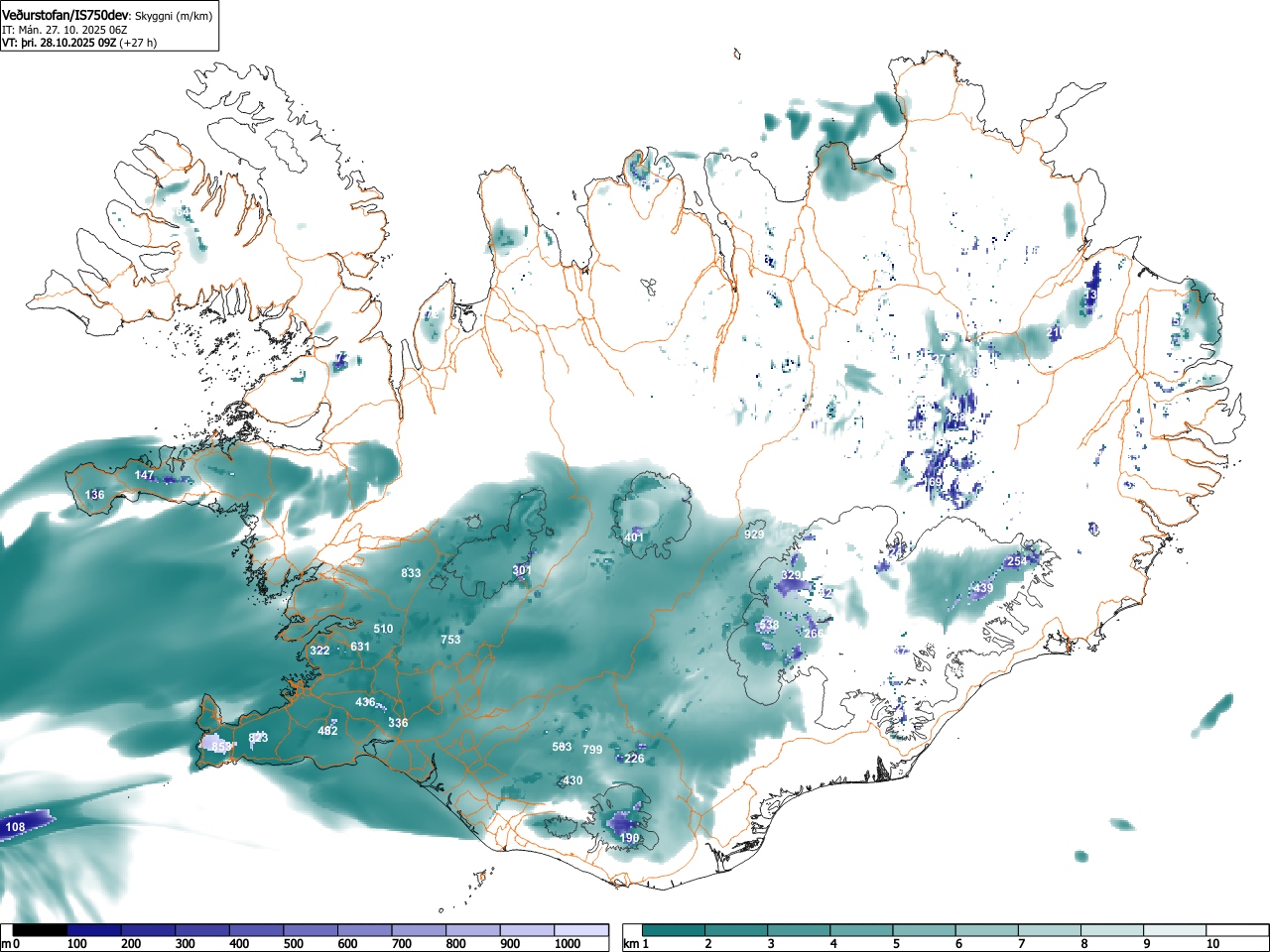
Task: Click the '1000' label on the meter legend
Action: point(568,944)
